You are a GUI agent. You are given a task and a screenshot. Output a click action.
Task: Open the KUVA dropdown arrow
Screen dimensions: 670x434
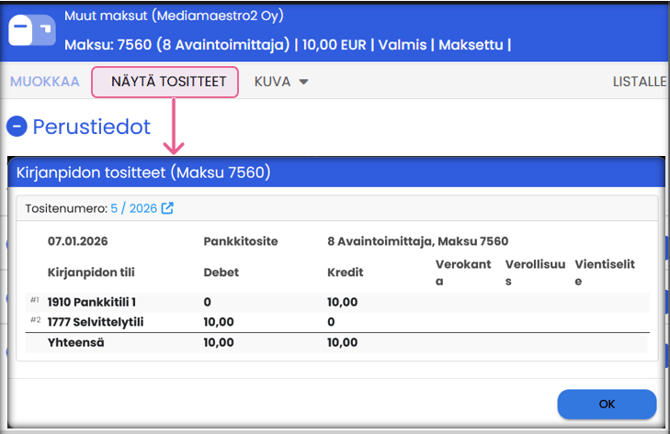(303, 81)
